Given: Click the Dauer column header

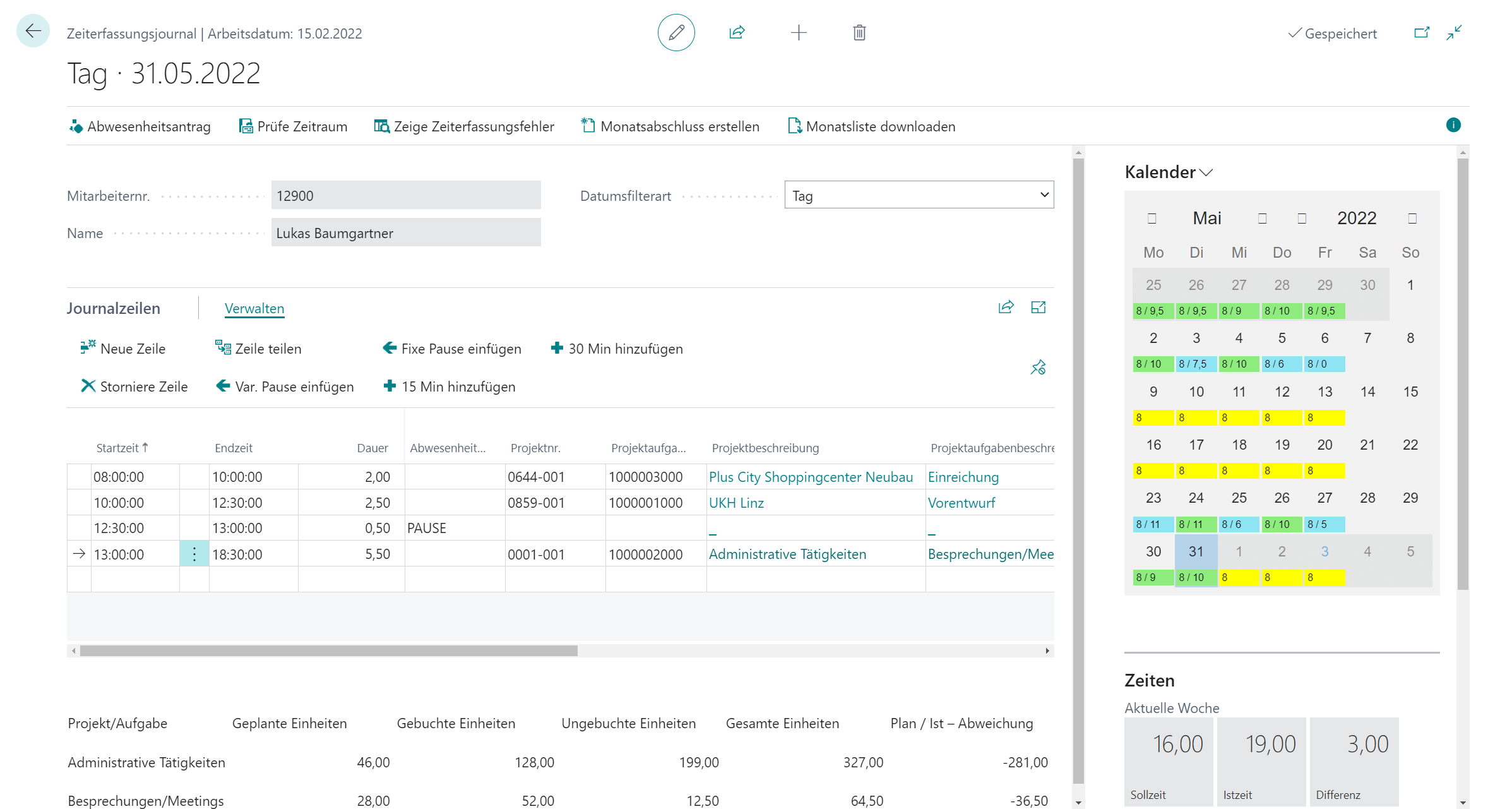Looking at the screenshot, I should 372,448.
